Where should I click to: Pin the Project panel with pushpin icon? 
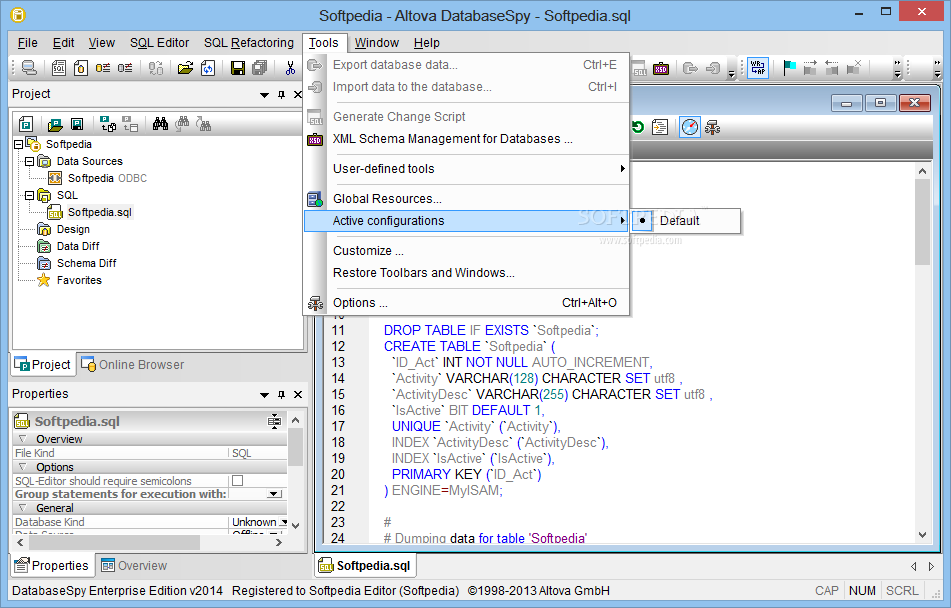(x=281, y=95)
